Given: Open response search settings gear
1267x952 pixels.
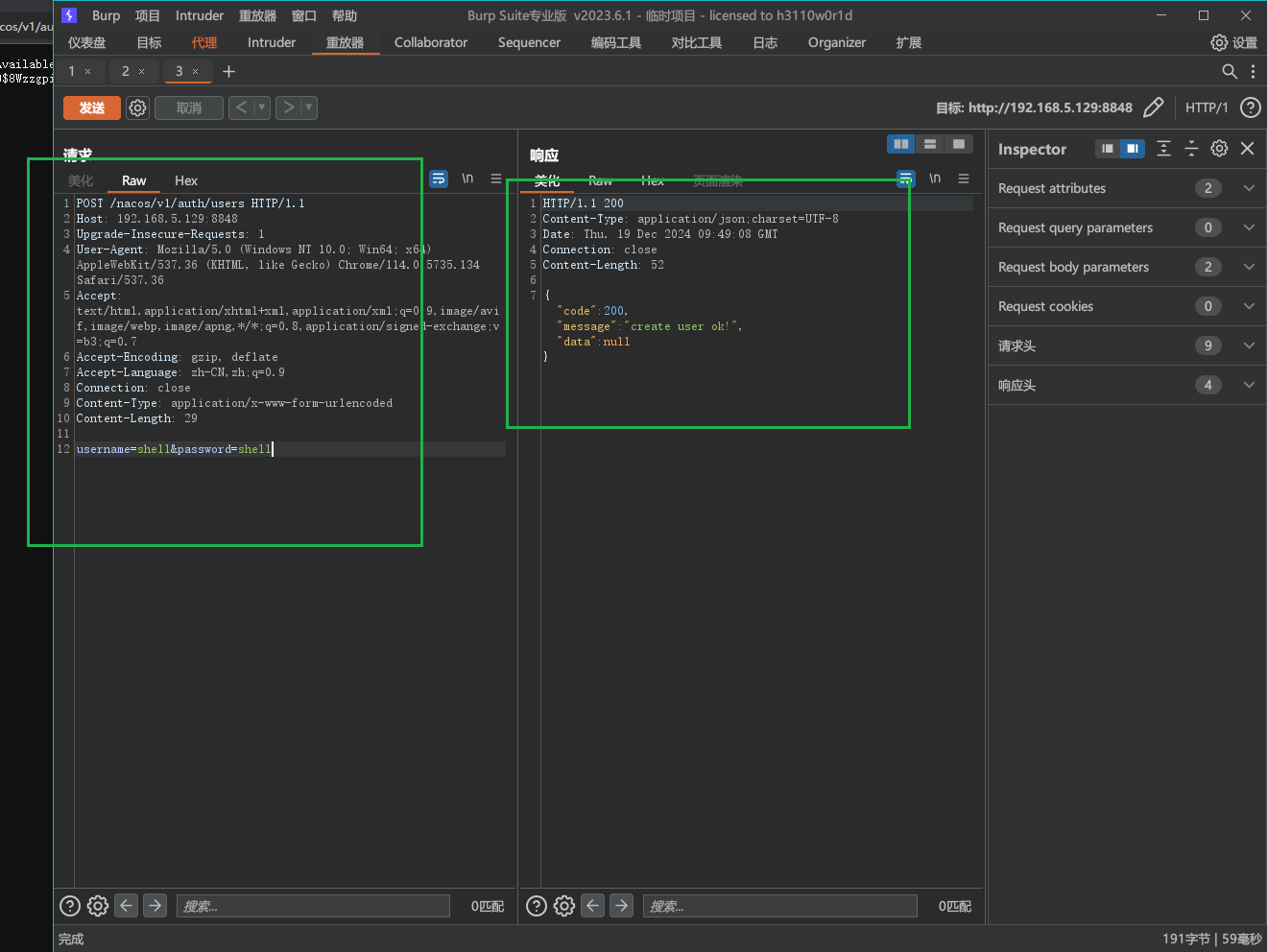Looking at the screenshot, I should pos(564,906).
